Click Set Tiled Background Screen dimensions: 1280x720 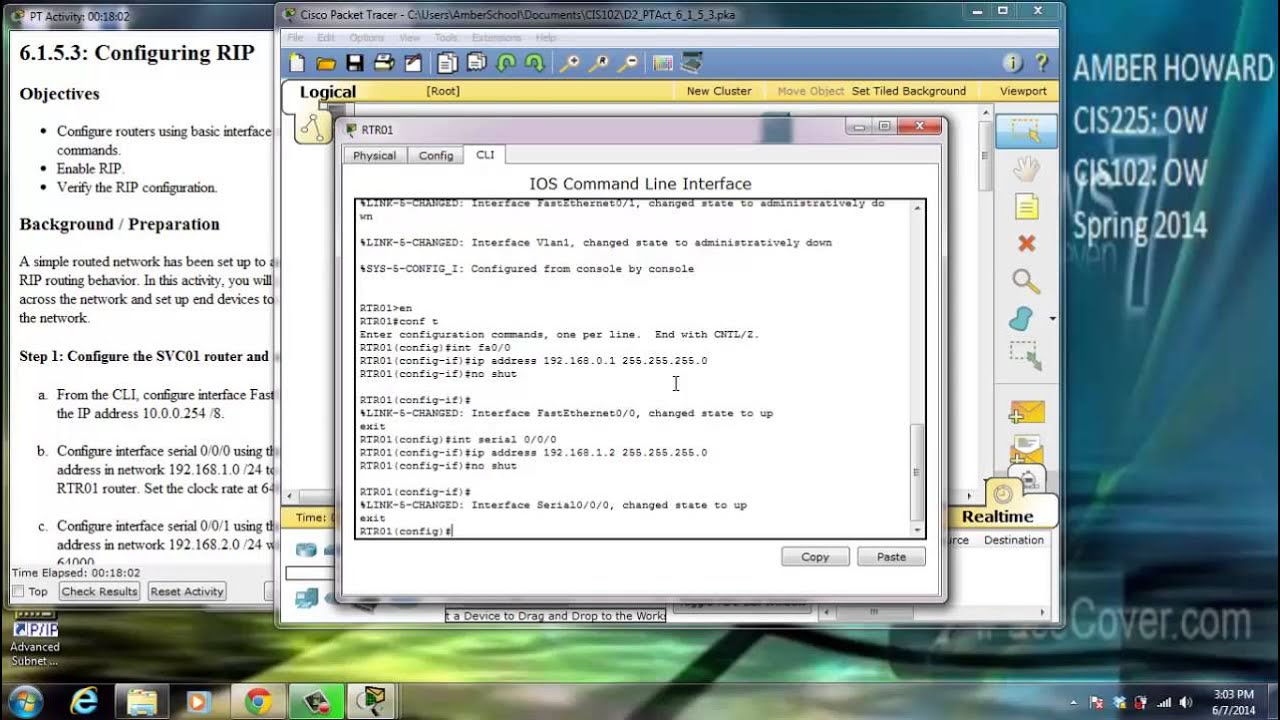[909, 91]
